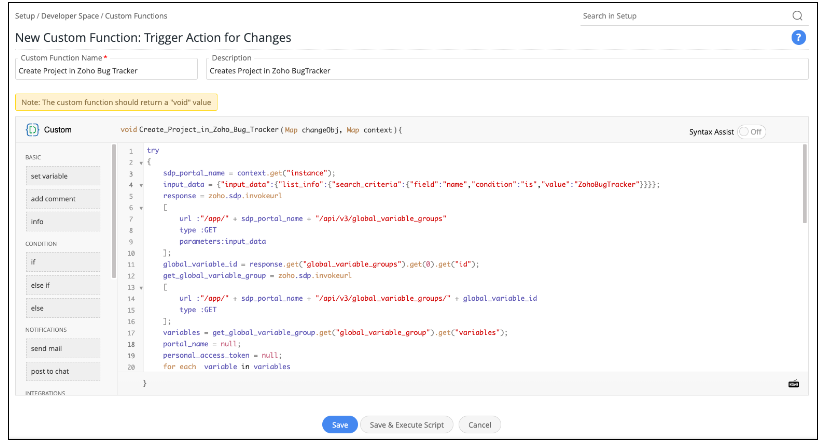Click the search magnifier icon in Setup
The height and width of the screenshot is (448, 828).
coord(797,16)
